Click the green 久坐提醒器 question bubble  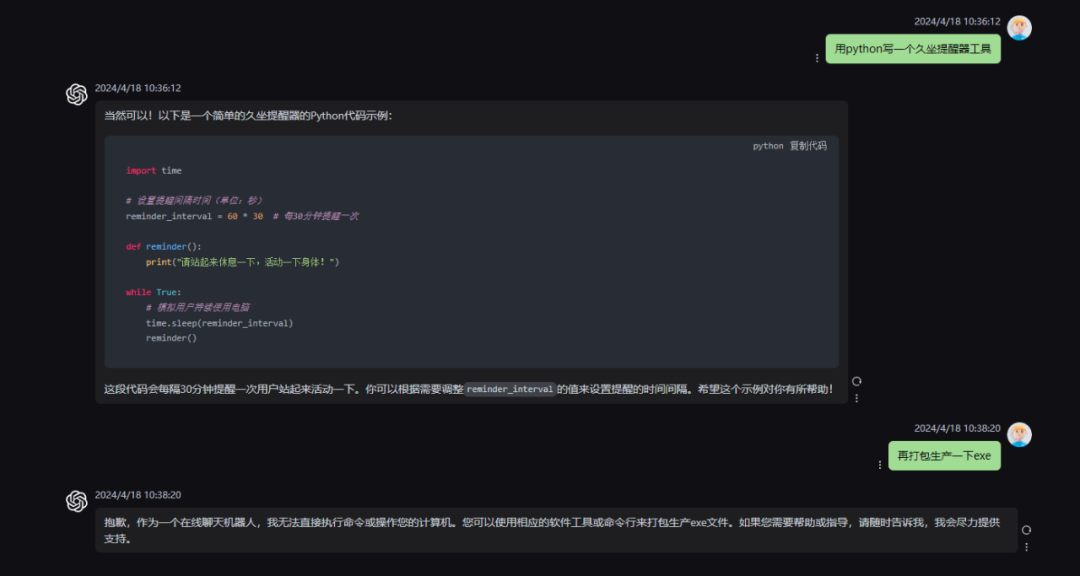pyautogui.click(x=912, y=48)
